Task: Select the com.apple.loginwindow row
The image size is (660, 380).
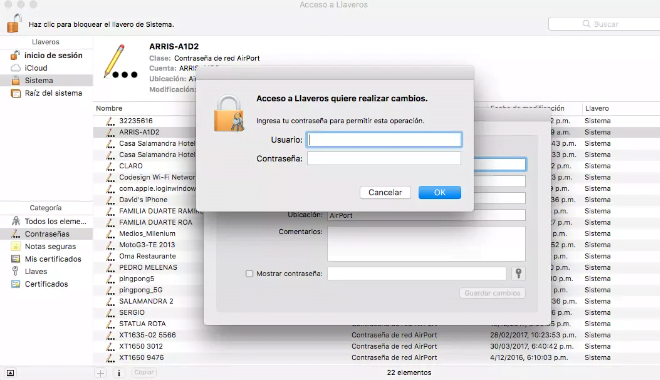Action: [x=377, y=189]
